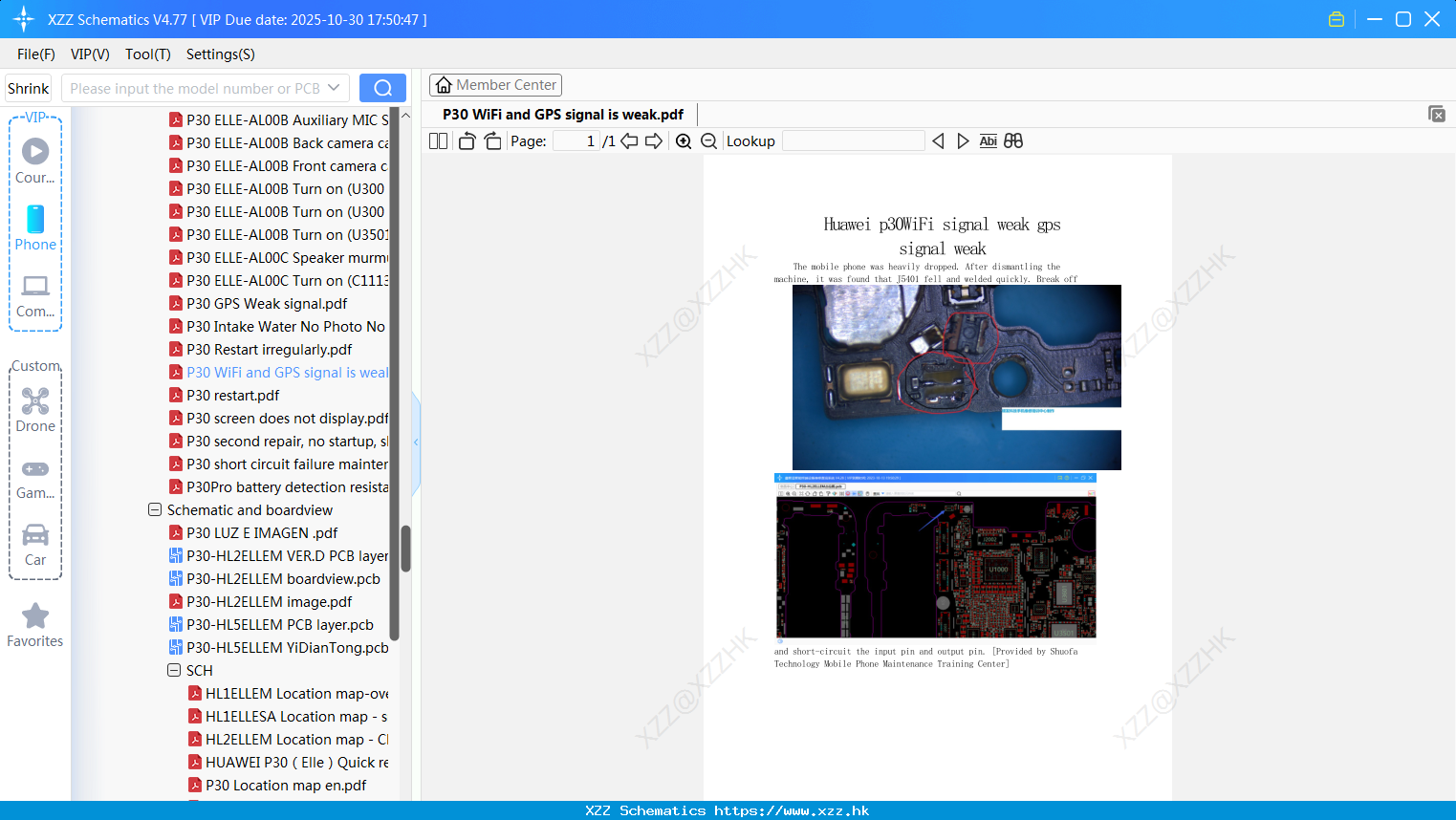
Task: Open the Tool(T) menu
Action: (x=148, y=54)
